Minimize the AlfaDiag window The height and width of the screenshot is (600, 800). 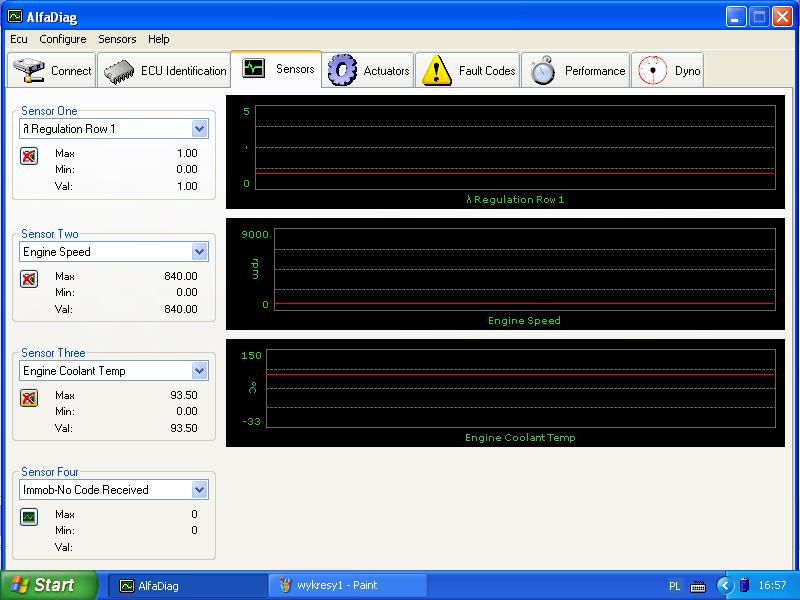click(735, 17)
